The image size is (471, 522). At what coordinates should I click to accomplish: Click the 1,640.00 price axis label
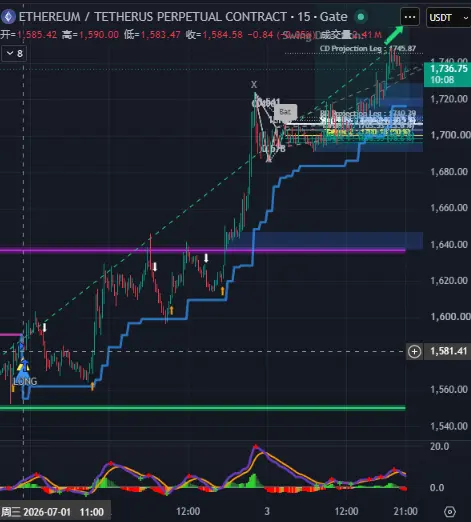[x=449, y=245]
